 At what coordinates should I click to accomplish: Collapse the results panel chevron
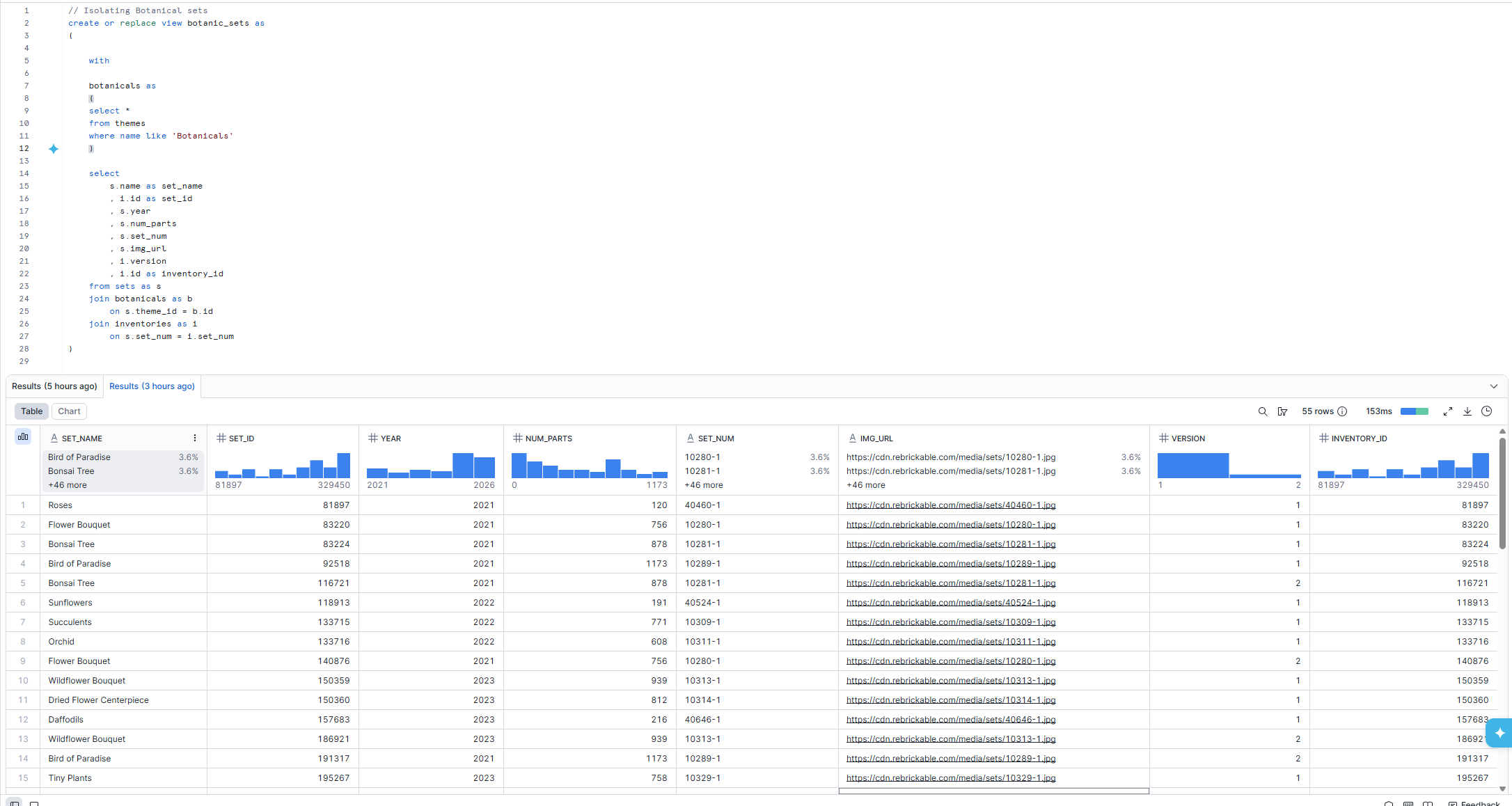click(x=1494, y=386)
